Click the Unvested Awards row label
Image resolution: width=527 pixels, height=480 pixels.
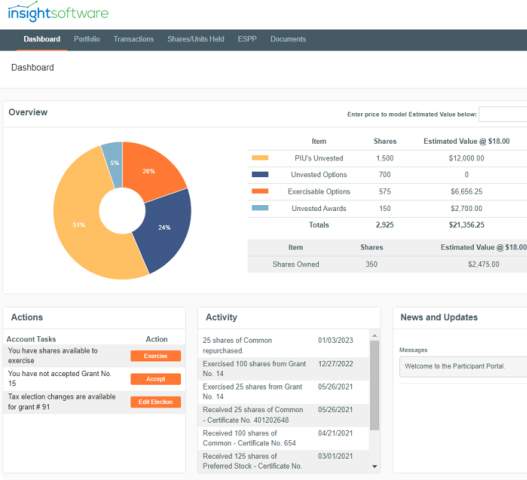pos(319,208)
